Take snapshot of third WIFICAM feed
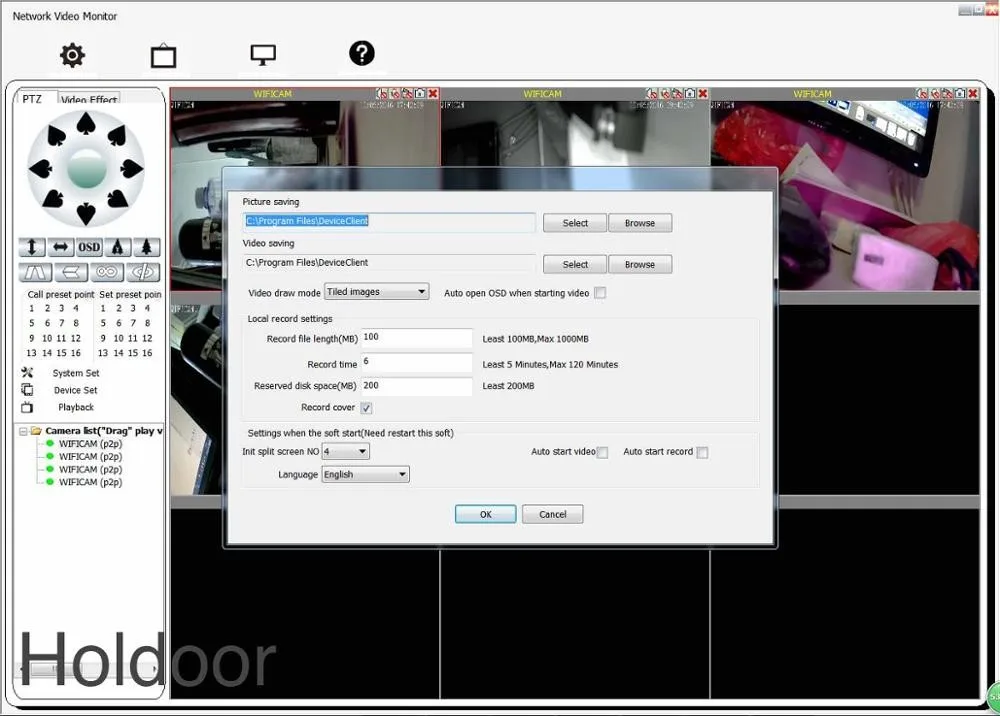1000x716 pixels. pos(960,94)
